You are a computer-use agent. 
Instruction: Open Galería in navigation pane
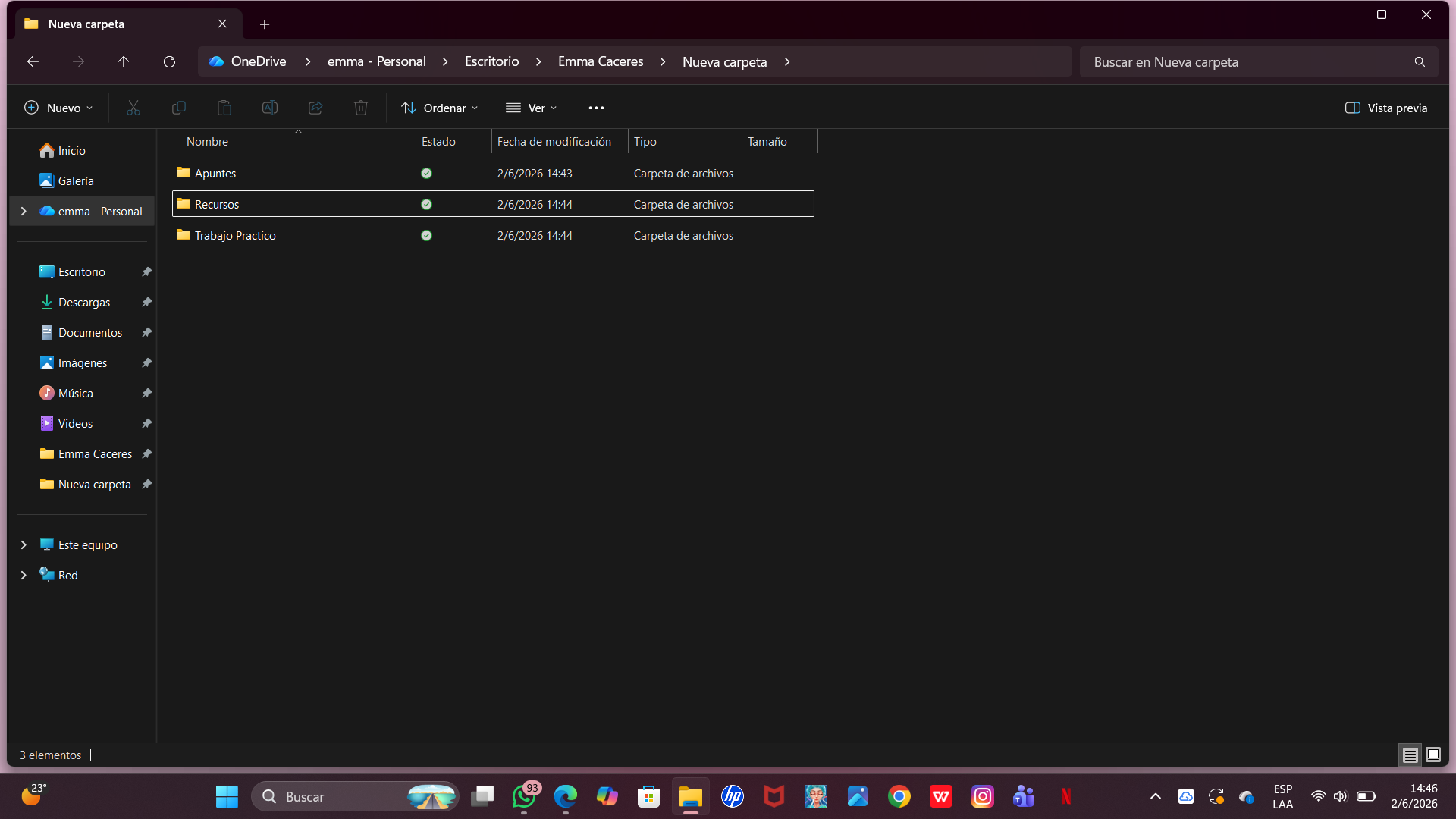pyautogui.click(x=82, y=180)
